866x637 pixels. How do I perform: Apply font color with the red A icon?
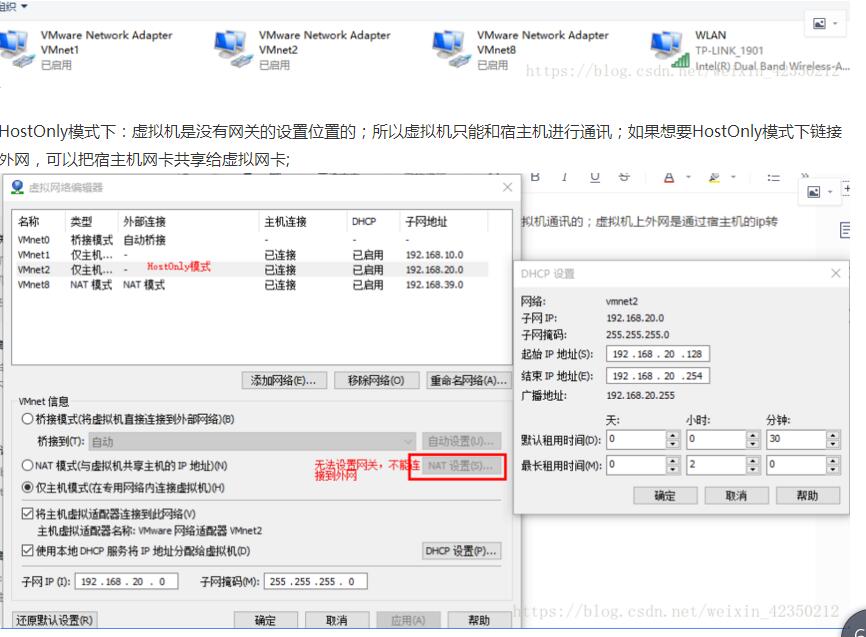click(x=669, y=177)
